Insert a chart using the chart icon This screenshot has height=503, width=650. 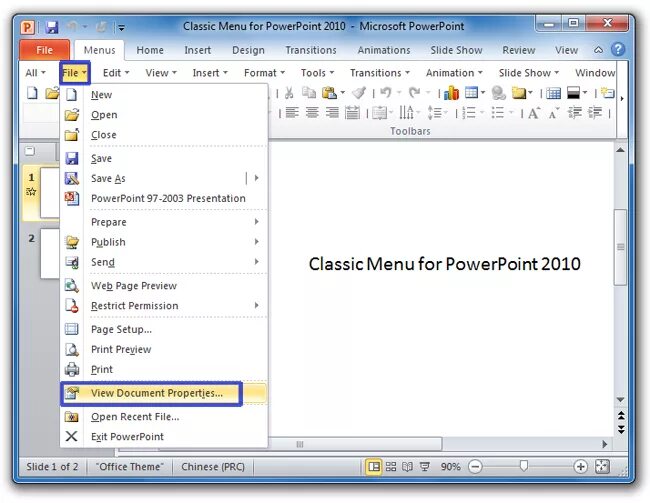click(x=451, y=93)
